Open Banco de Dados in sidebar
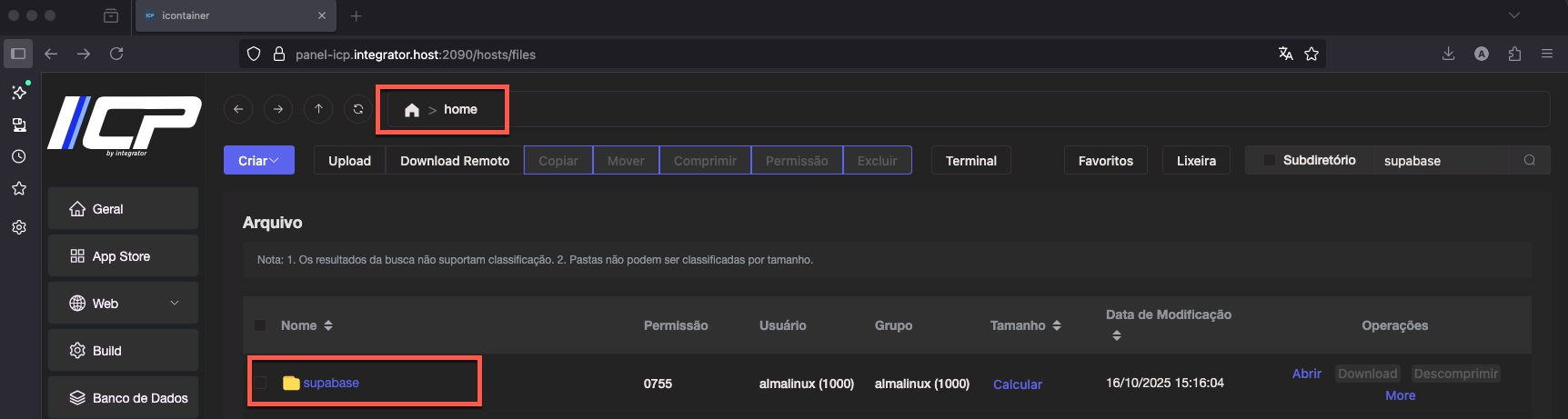This screenshot has height=419, width=1568. click(124, 397)
